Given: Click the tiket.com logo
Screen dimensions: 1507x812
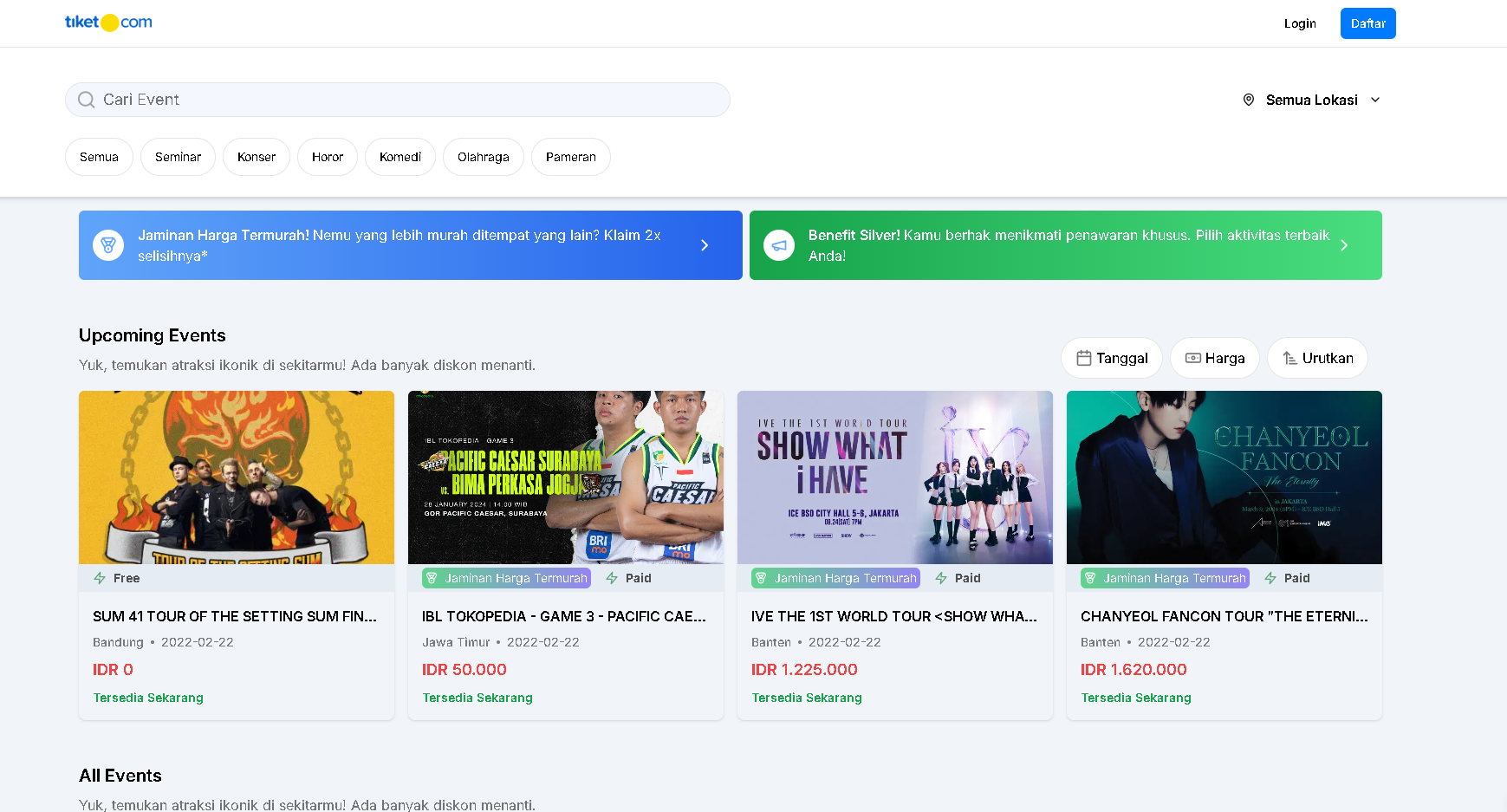Looking at the screenshot, I should coord(108,23).
